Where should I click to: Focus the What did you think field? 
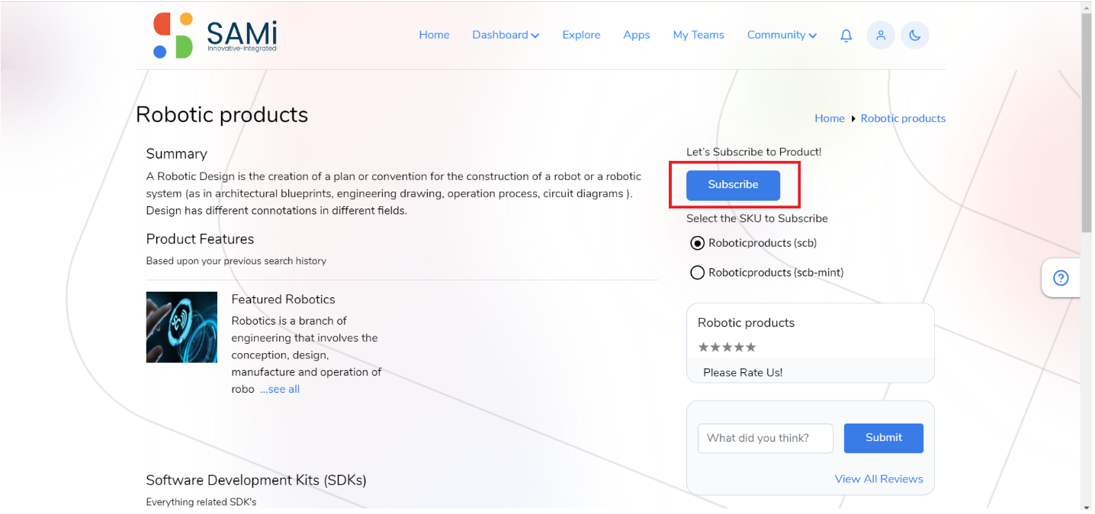point(765,439)
